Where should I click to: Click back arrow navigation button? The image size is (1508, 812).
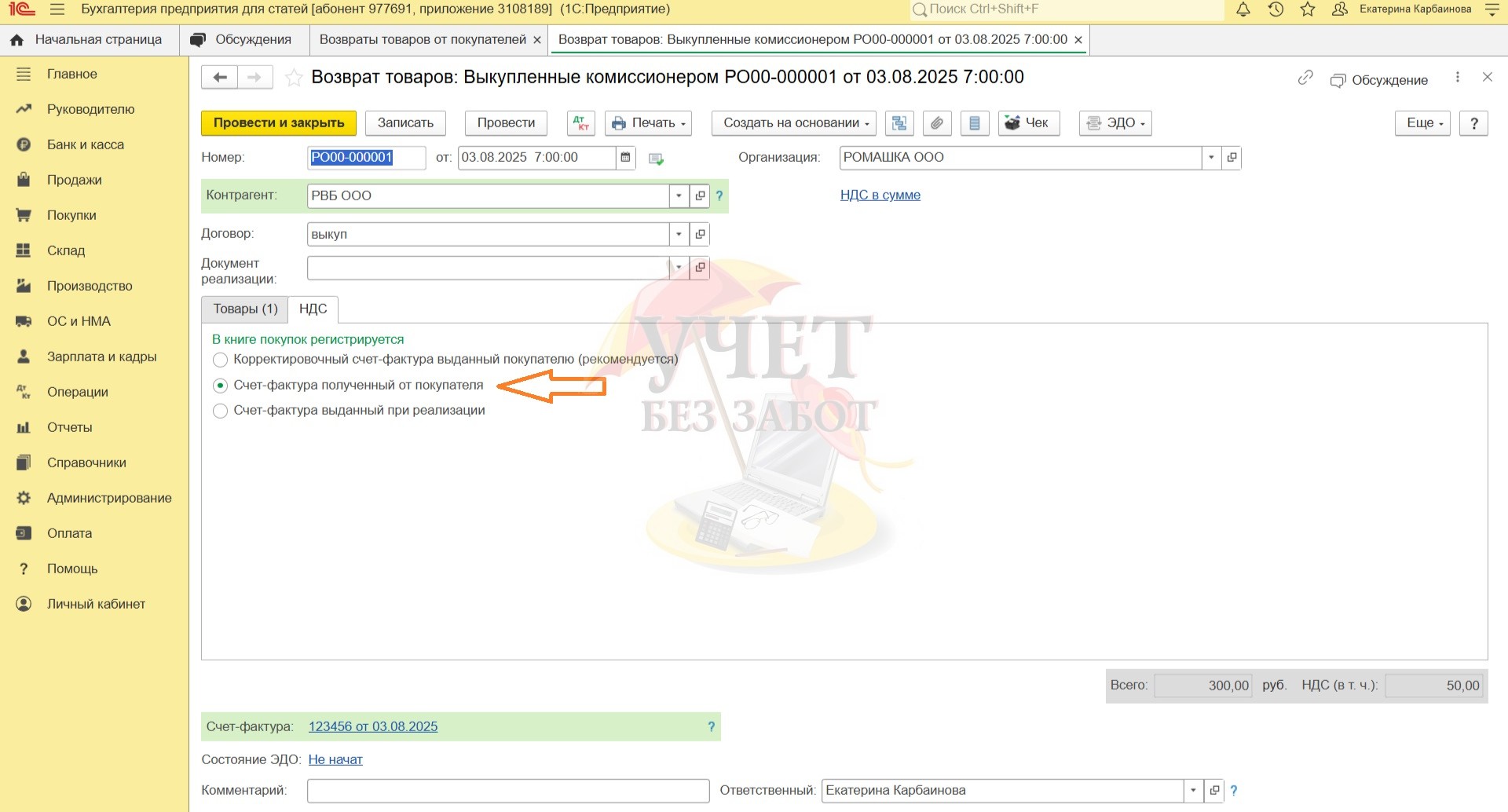[220, 77]
